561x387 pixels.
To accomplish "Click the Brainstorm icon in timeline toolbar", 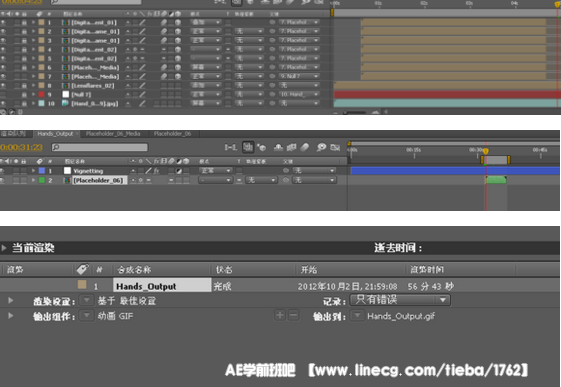I will pyautogui.click(x=321, y=147).
